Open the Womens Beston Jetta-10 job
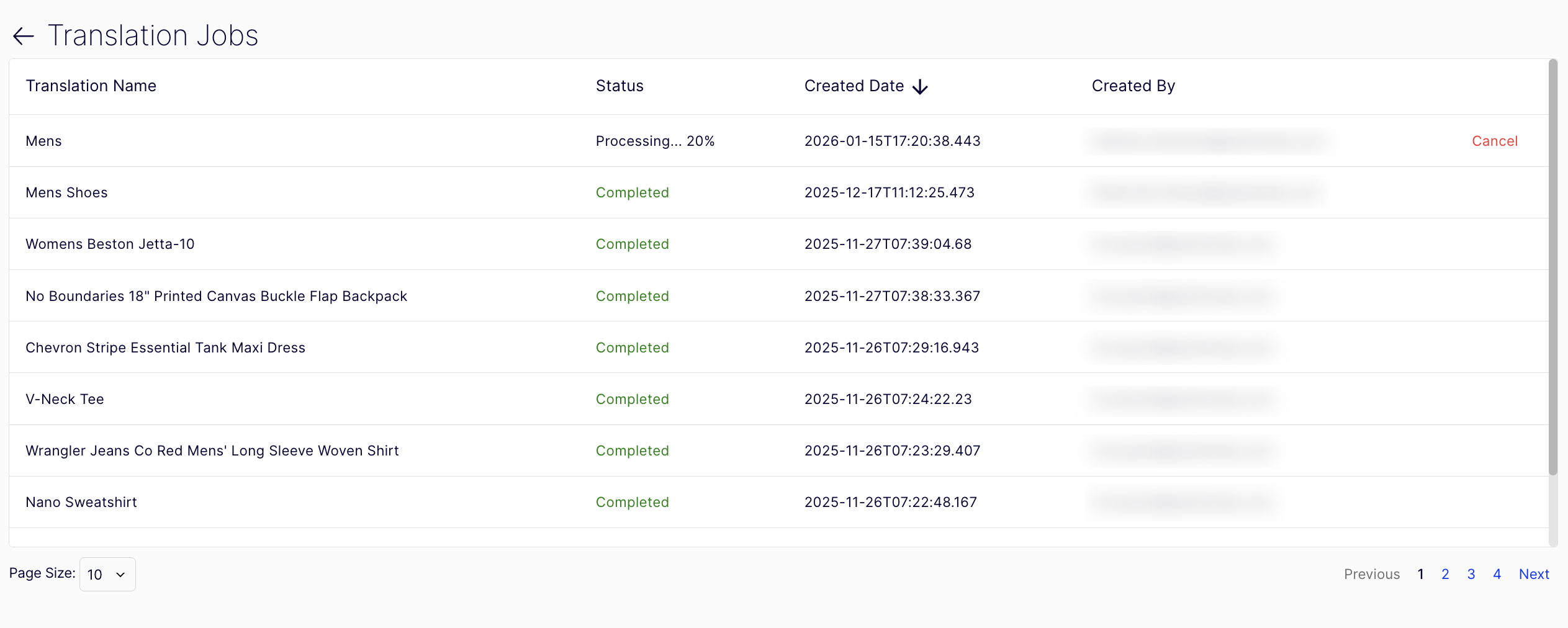Screen dimensions: 1568x628 [110, 244]
